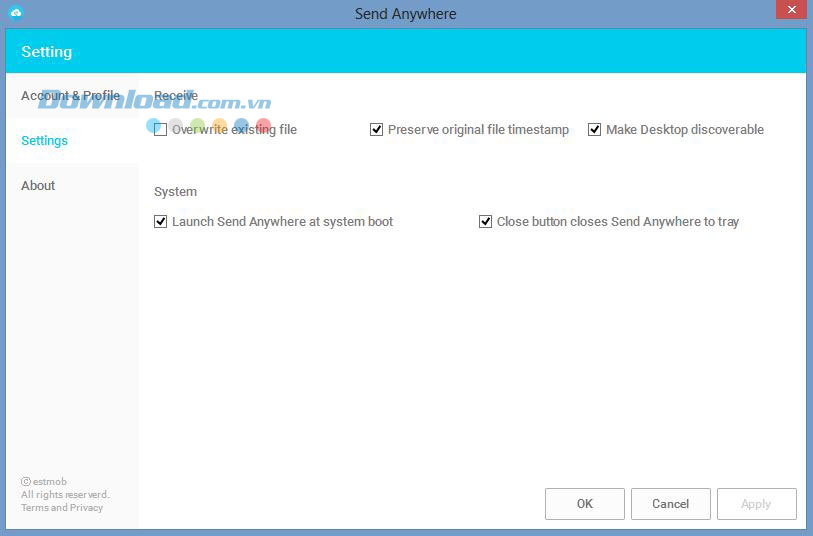Click the Apply button
The height and width of the screenshot is (536, 813).
click(756, 504)
